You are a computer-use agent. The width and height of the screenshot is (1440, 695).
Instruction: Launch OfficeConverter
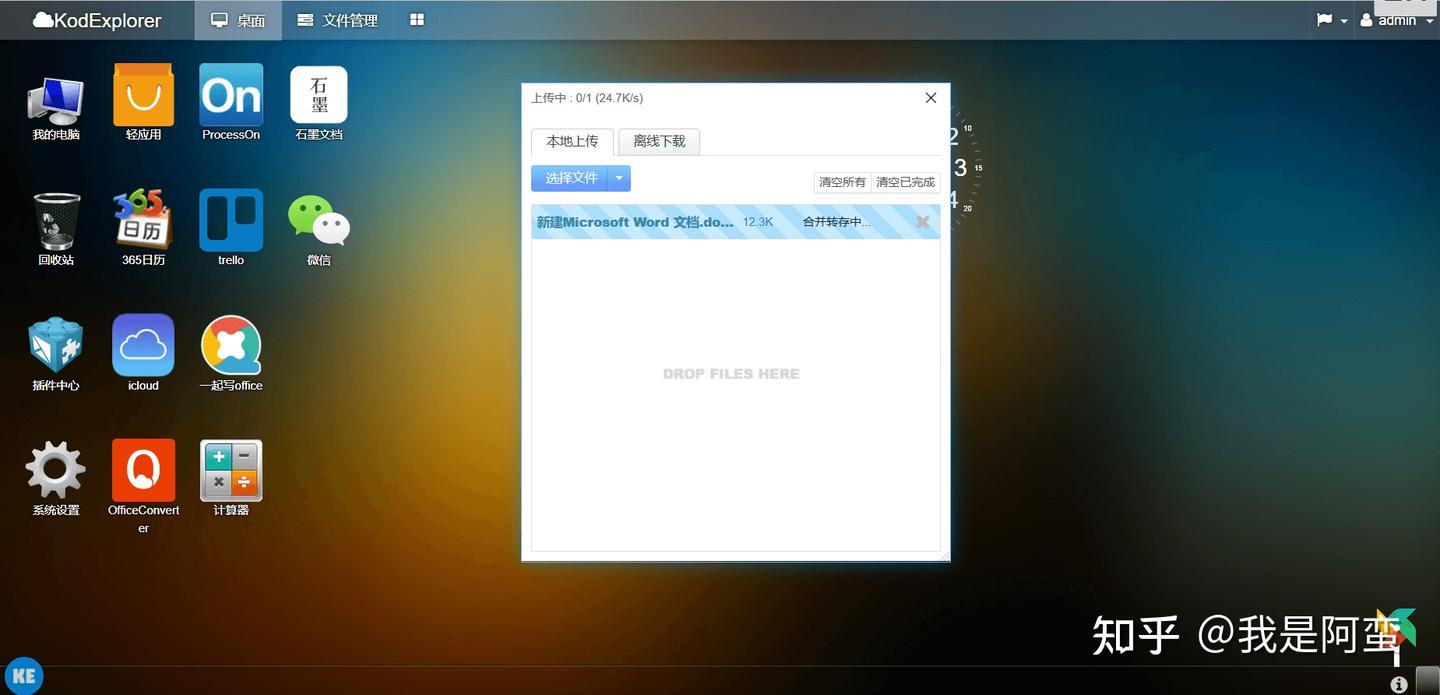click(x=142, y=470)
